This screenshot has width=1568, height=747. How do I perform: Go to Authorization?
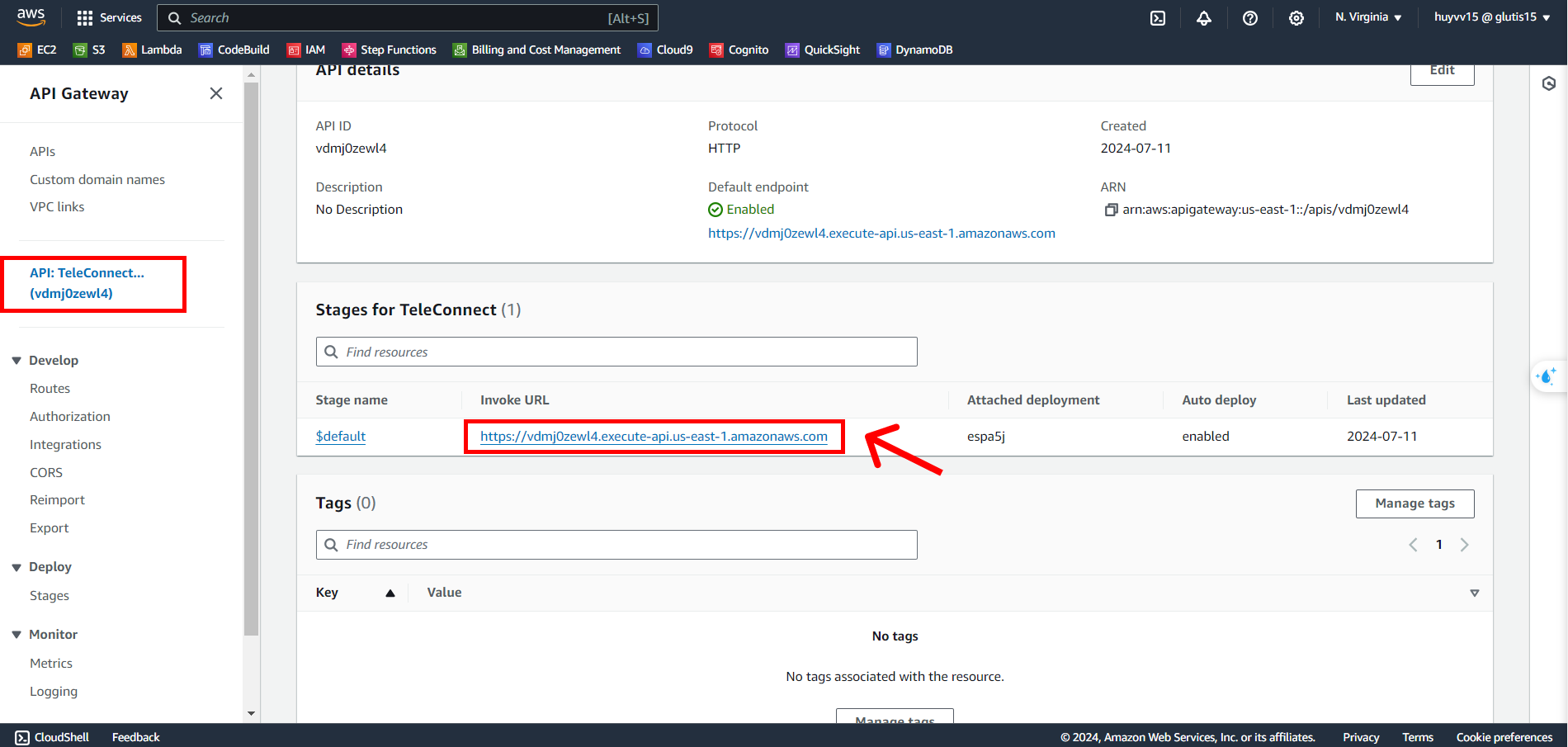[70, 417]
